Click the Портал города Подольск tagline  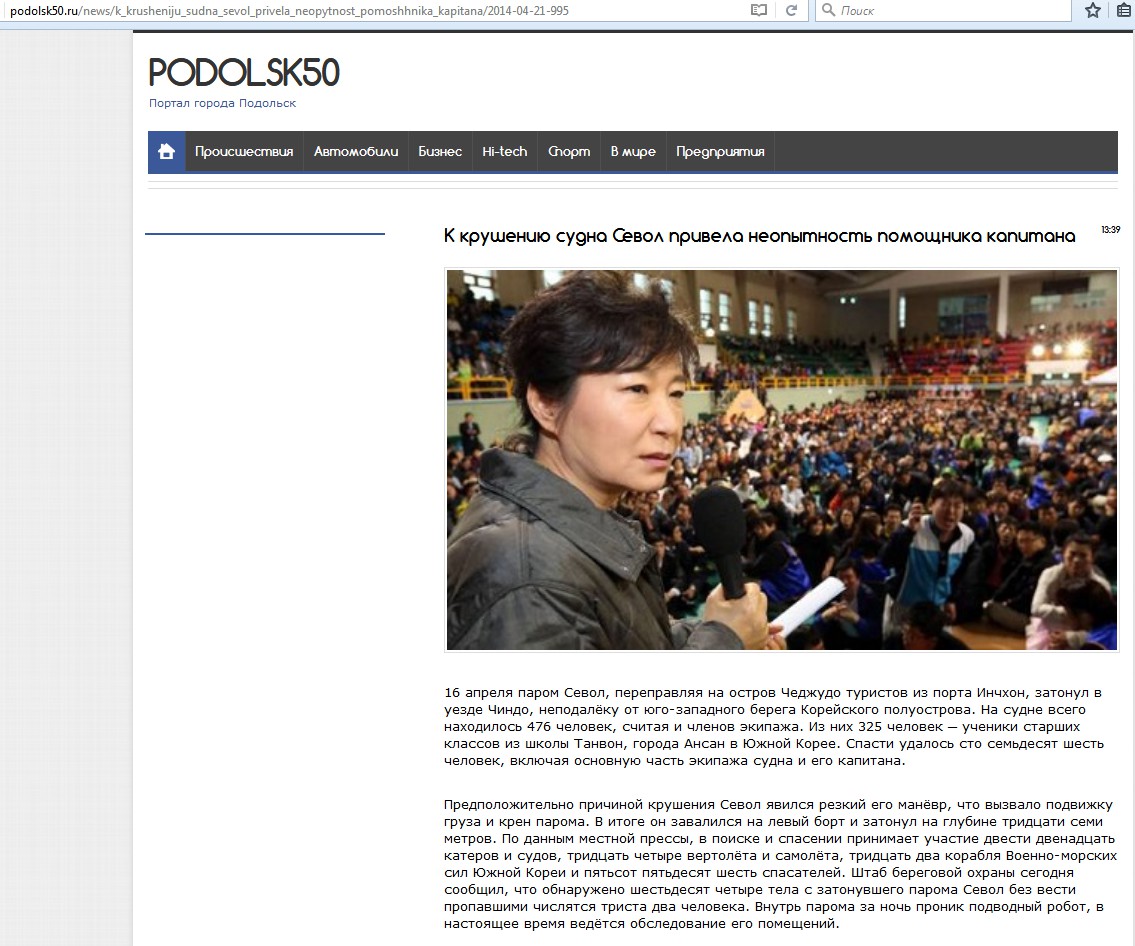tap(222, 103)
